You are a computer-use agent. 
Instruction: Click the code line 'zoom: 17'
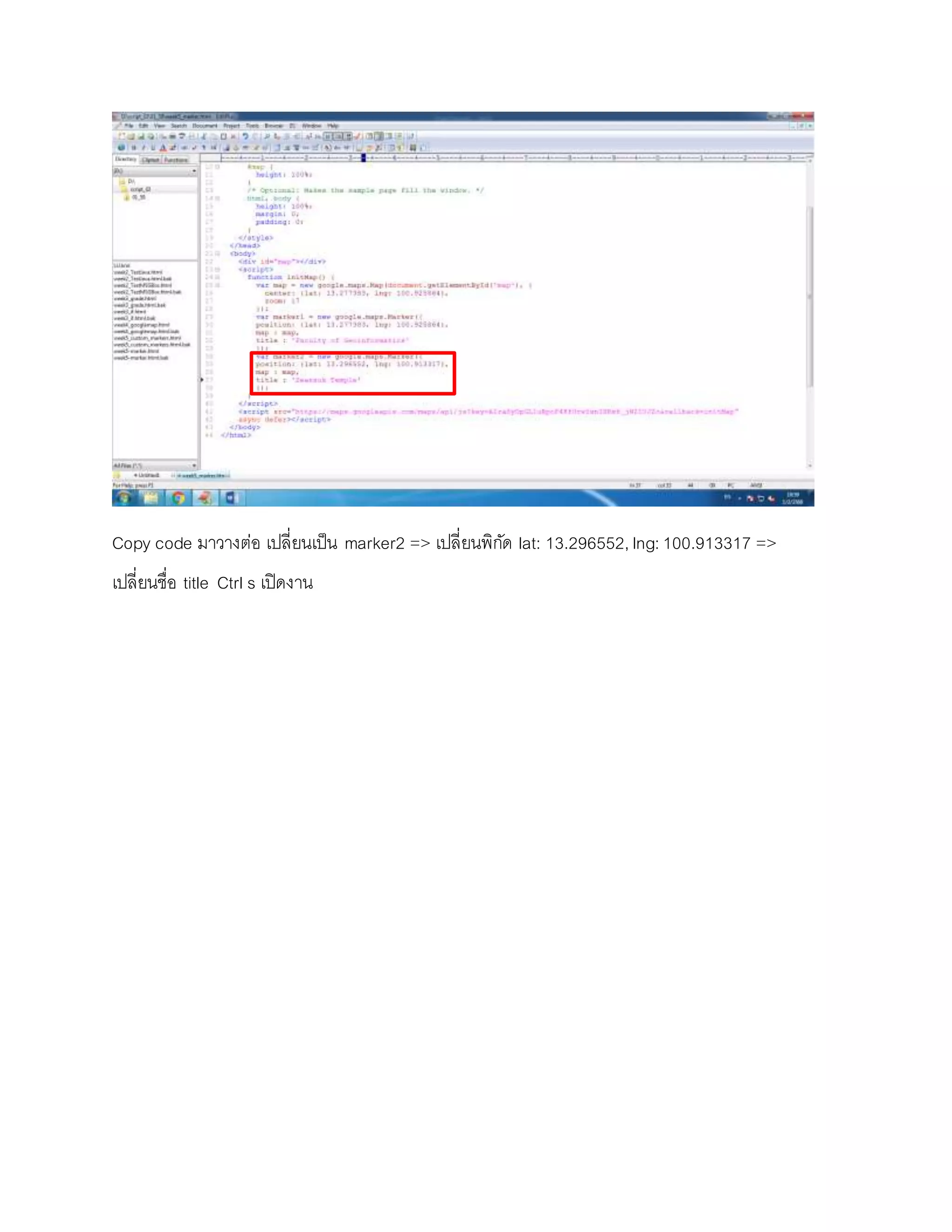click(x=282, y=301)
